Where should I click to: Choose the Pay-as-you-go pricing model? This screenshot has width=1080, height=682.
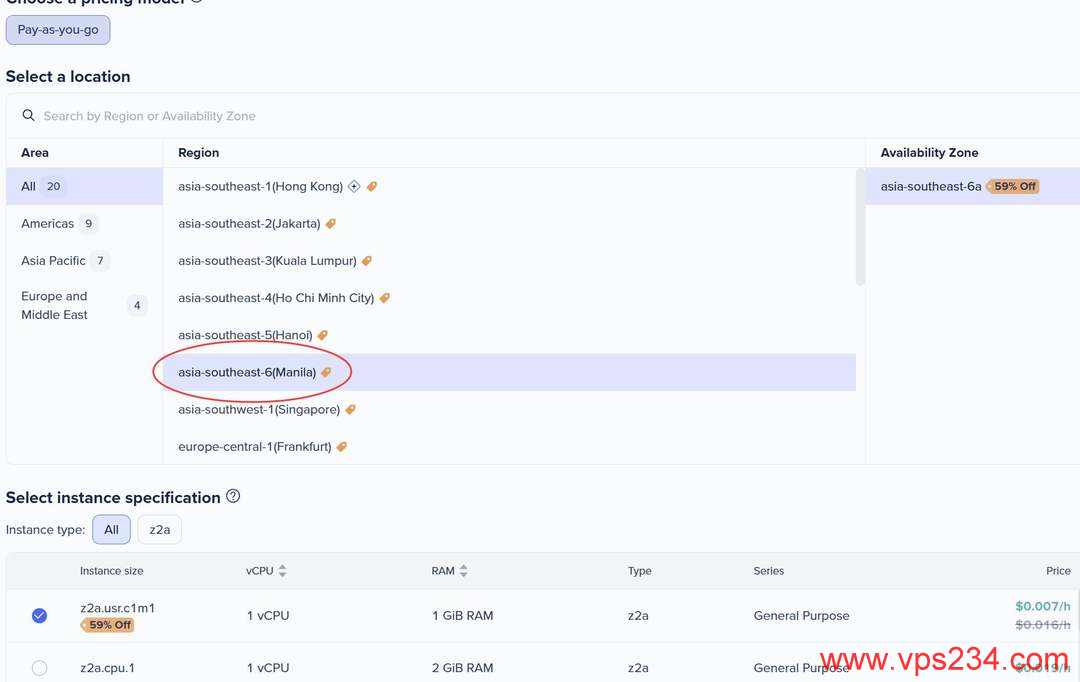click(58, 30)
